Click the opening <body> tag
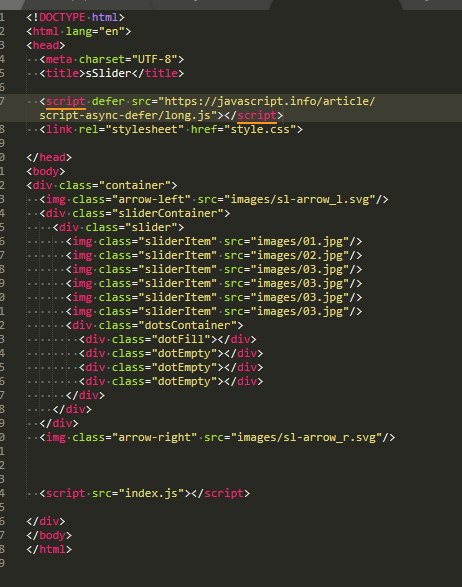462x587 pixels. tap(46, 171)
